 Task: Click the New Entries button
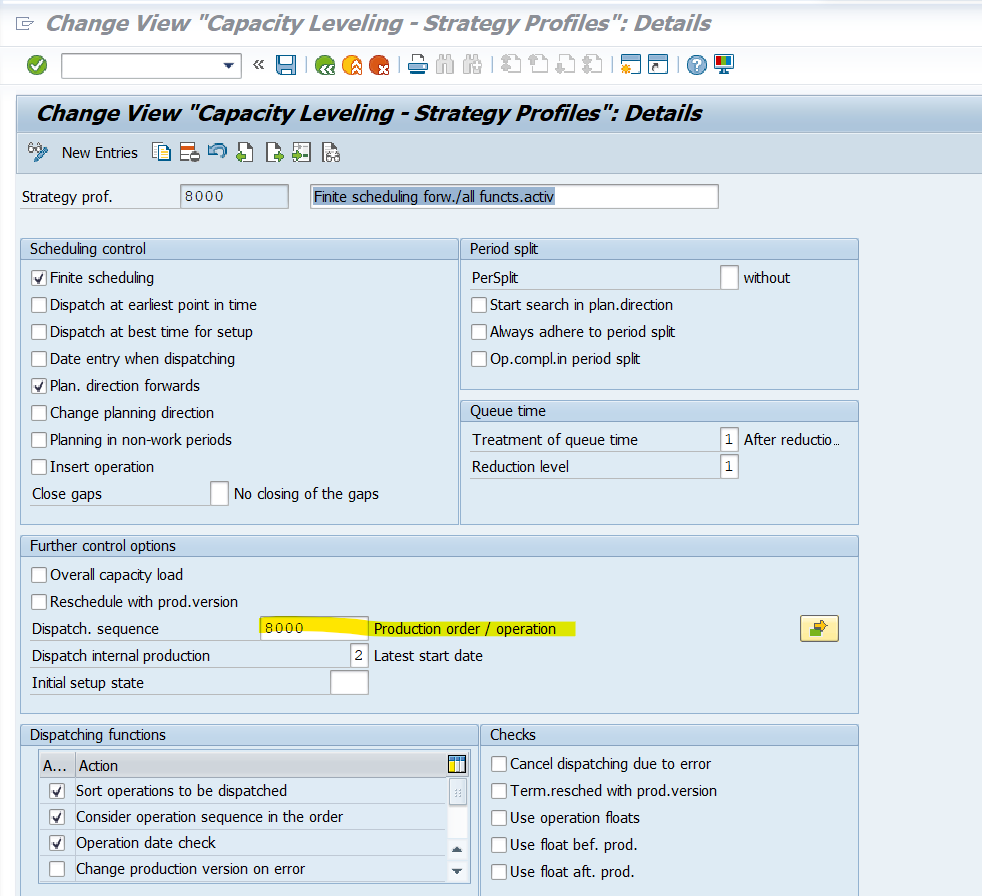tap(100, 153)
